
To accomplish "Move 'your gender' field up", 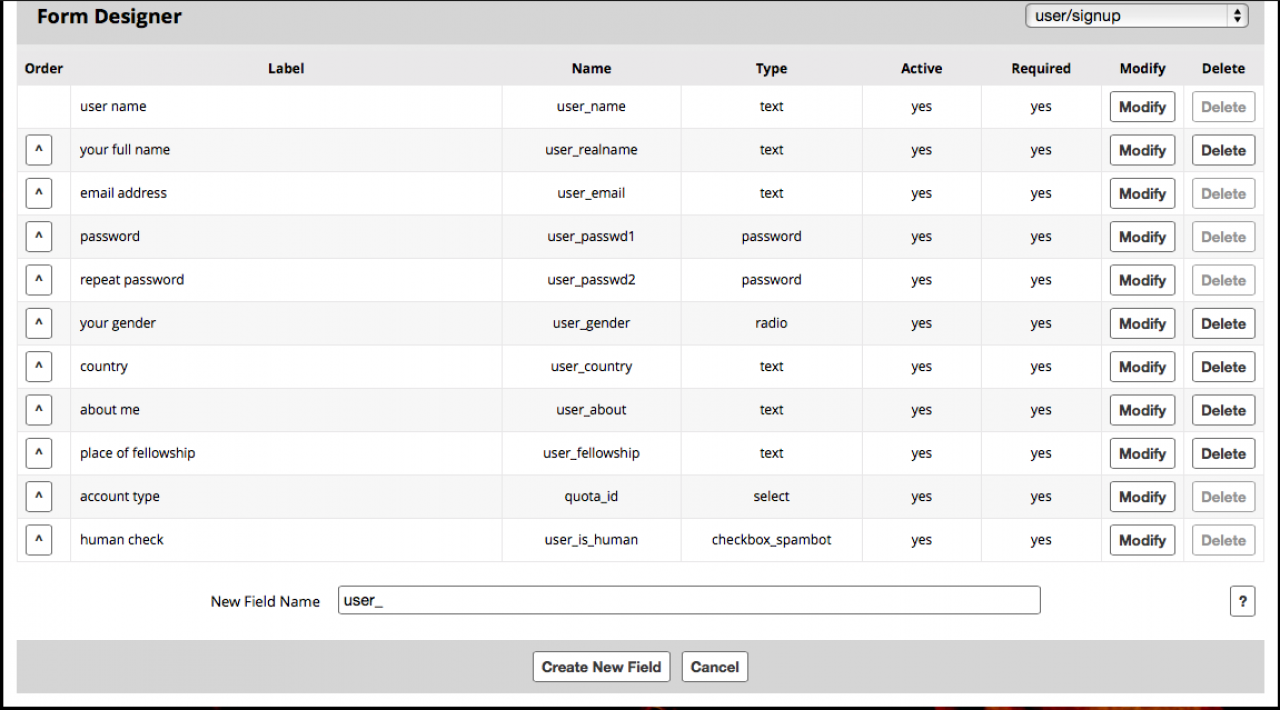I will point(38,323).
